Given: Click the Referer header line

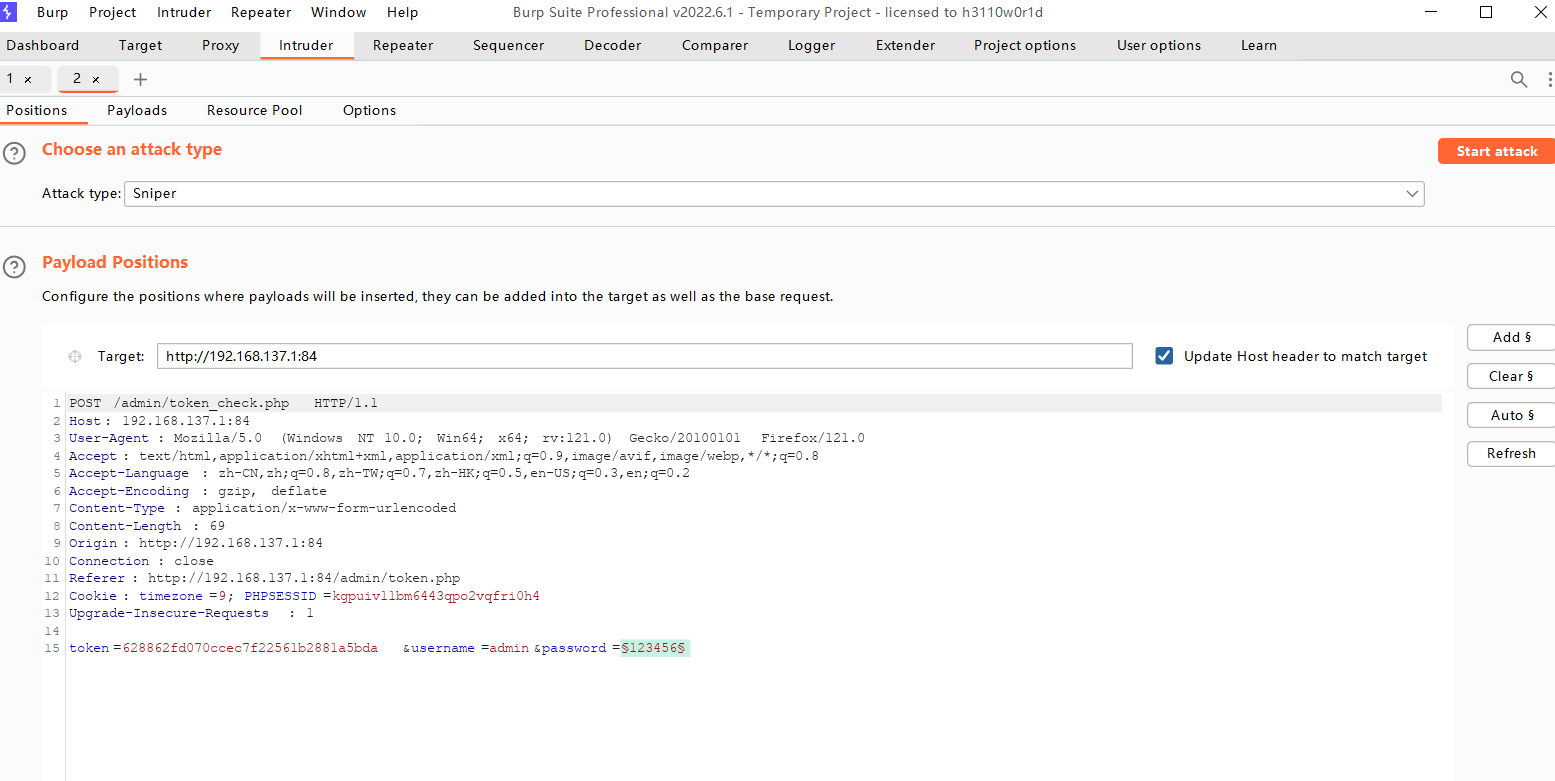Looking at the screenshot, I should [264, 578].
